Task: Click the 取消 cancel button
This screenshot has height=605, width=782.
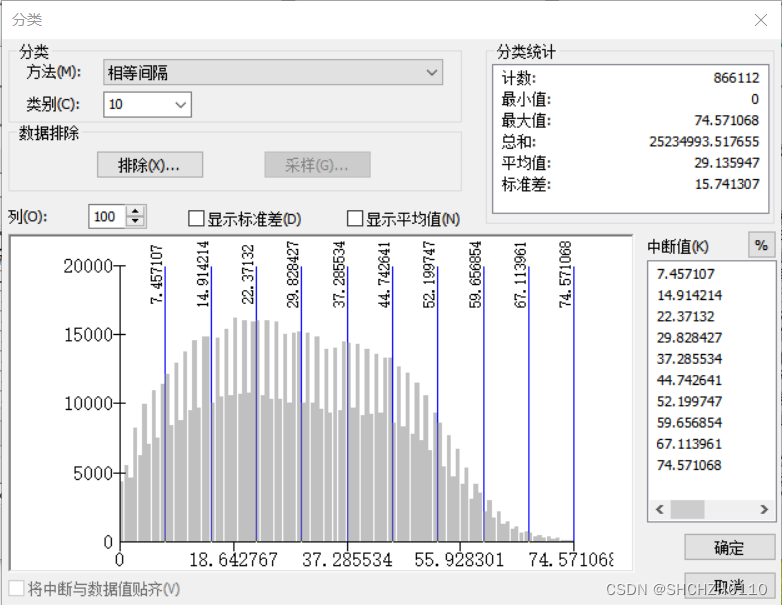Action: 729,587
